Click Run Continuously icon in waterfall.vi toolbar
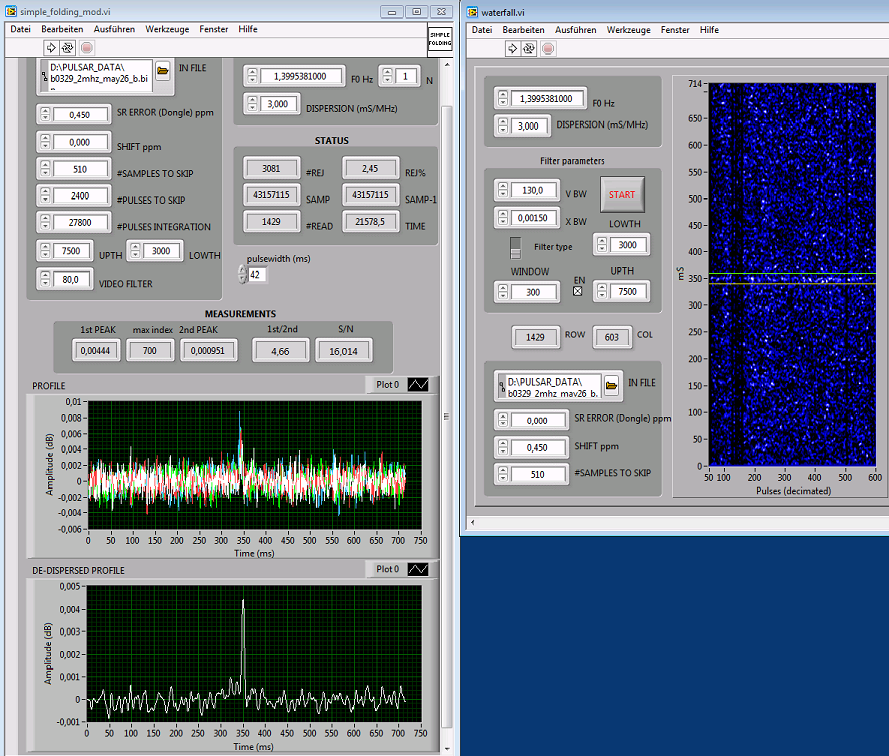Image resolution: width=889 pixels, height=756 pixels. 530,47
